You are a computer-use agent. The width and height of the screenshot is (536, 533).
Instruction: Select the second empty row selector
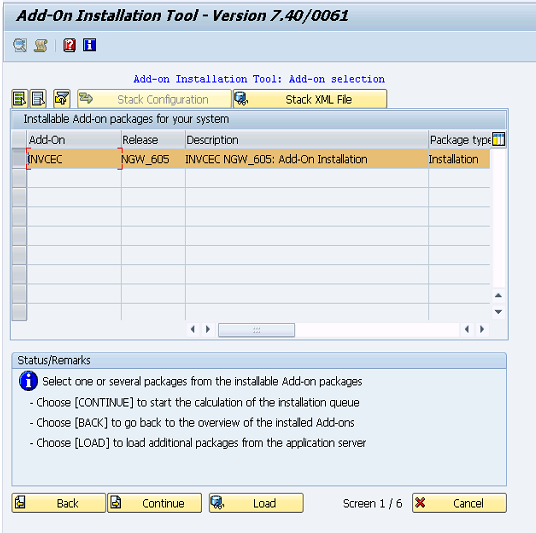pyautogui.click(x=19, y=197)
